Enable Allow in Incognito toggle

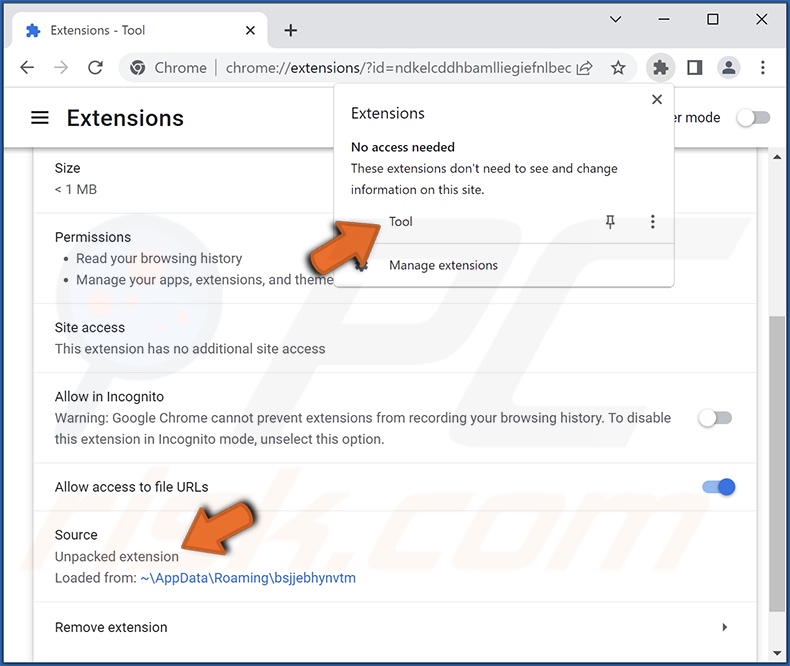click(715, 418)
